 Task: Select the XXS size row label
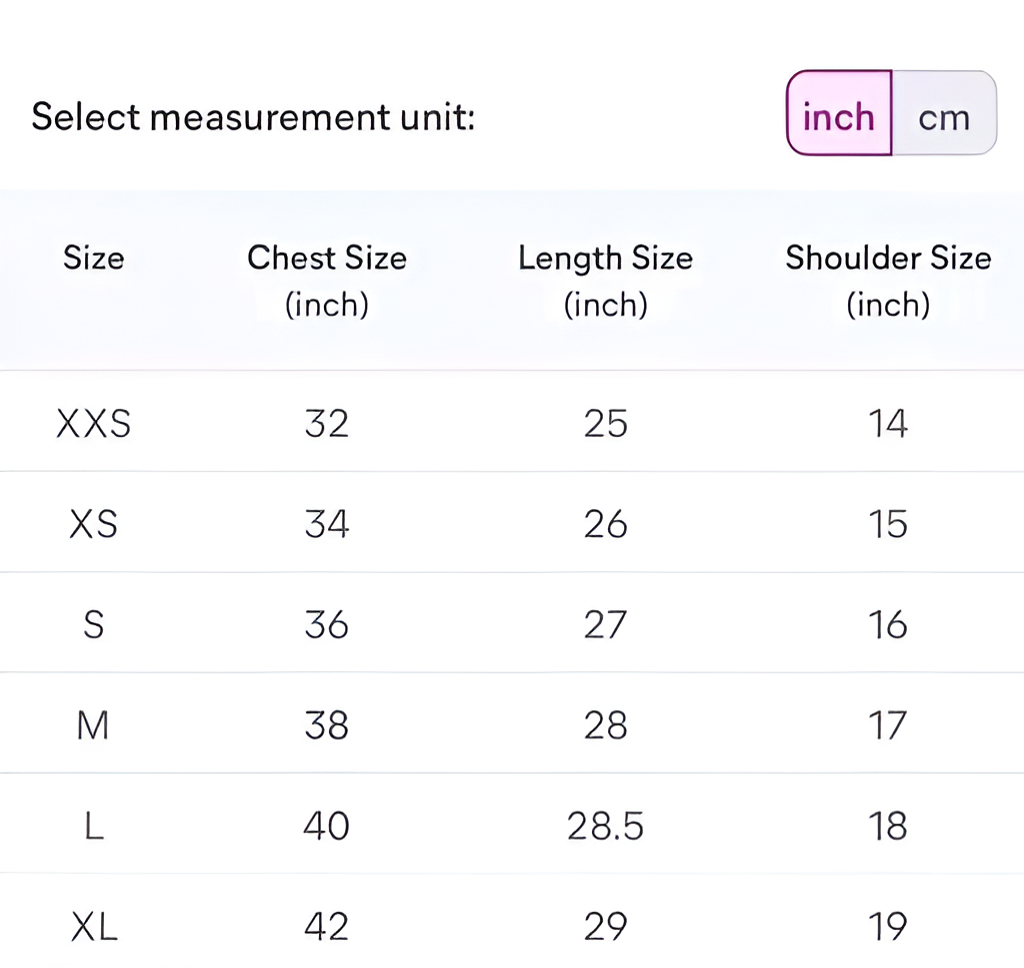(93, 423)
